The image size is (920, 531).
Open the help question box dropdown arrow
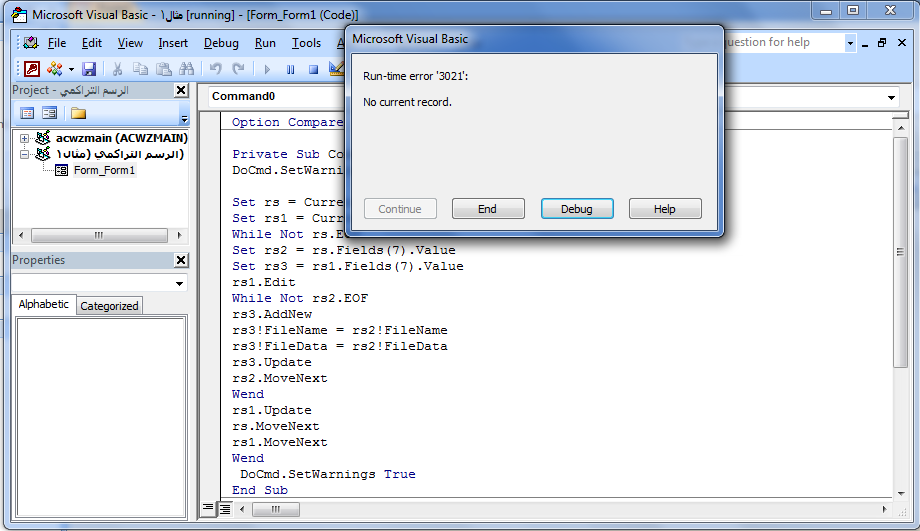tap(850, 43)
